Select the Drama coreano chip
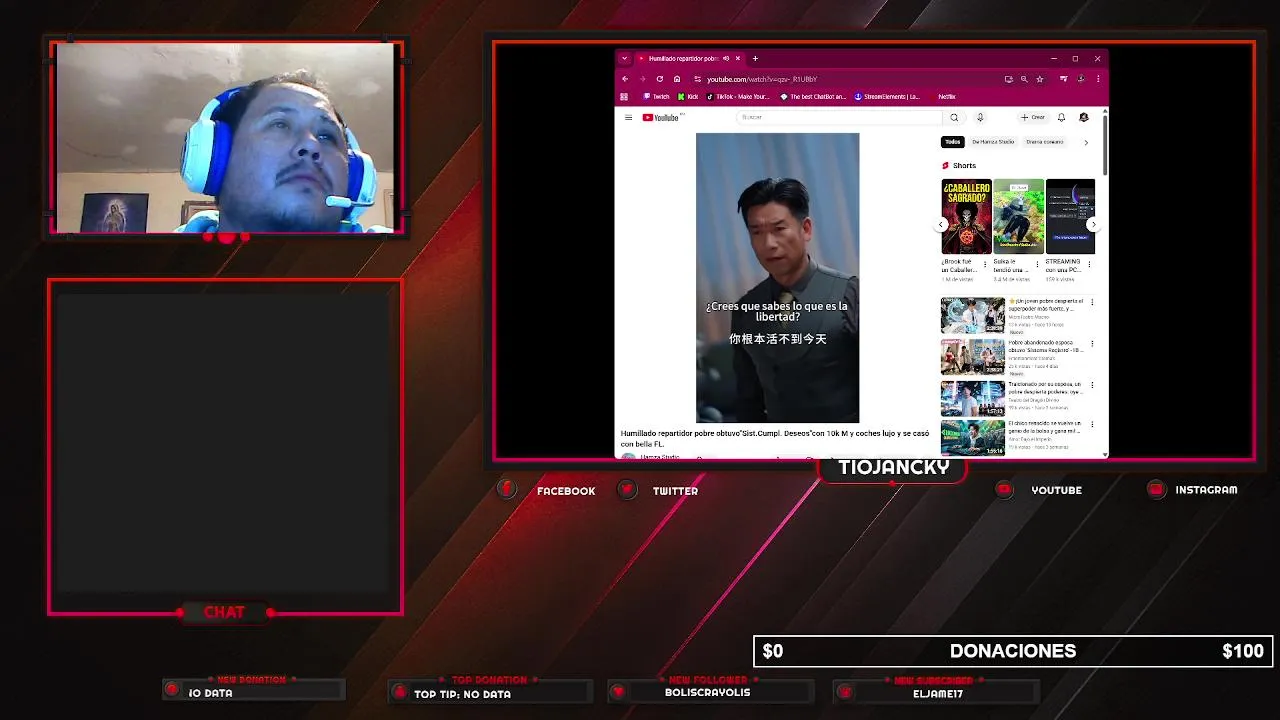The height and width of the screenshot is (720, 1280). [1045, 142]
